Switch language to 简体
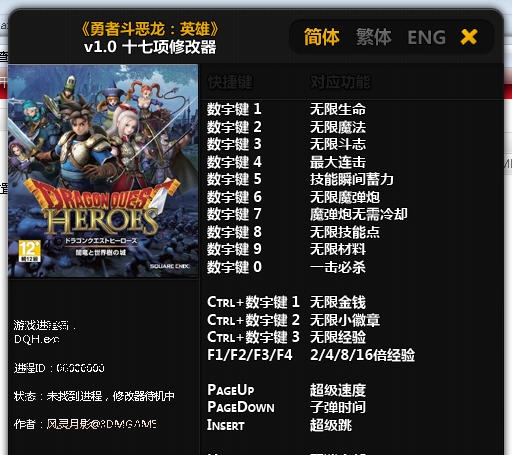512x455 pixels. (321, 37)
